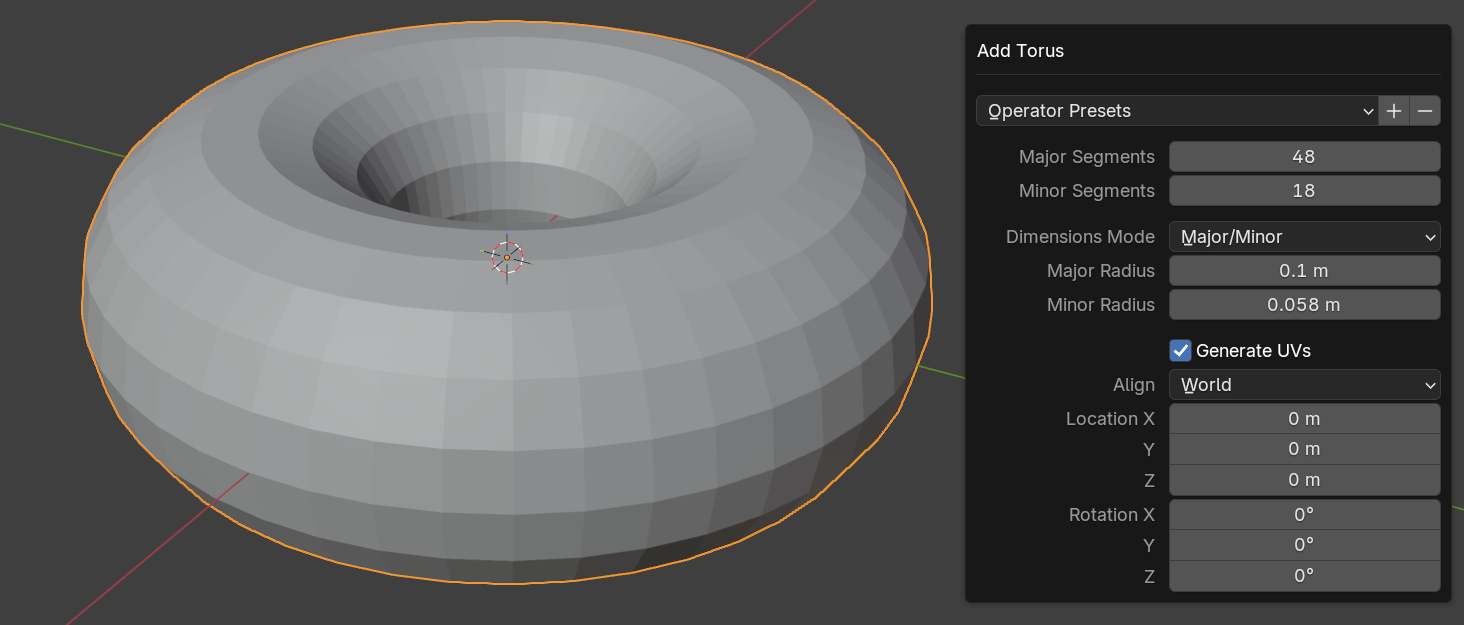Click the Location X field
This screenshot has height=625, width=1464.
pos(1304,419)
